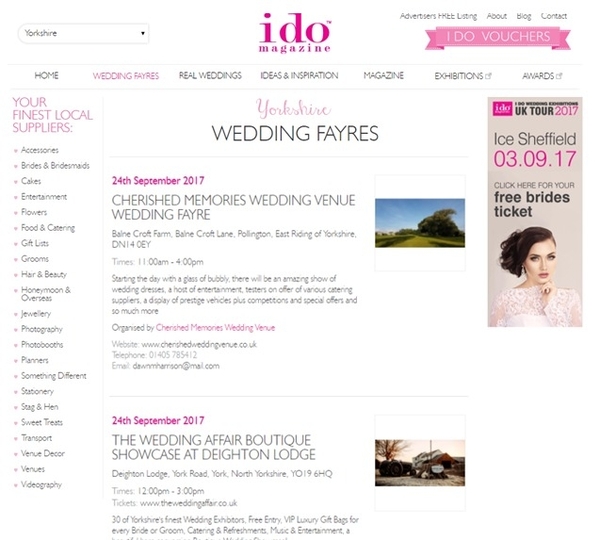Open Sweet Treats supplier category
This screenshot has height=540, width=600.
[42, 423]
